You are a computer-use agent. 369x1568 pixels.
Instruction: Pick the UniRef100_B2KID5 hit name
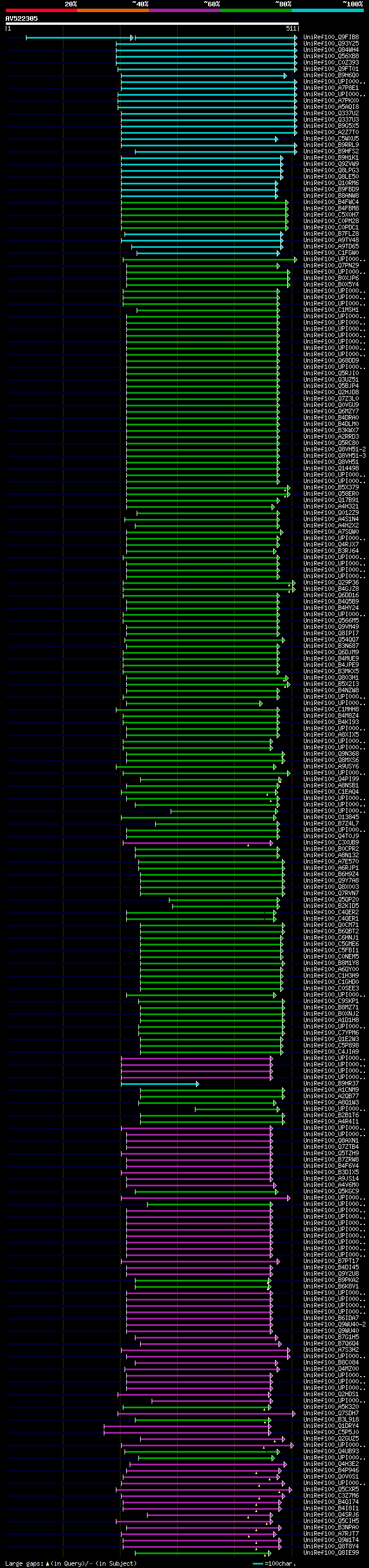pos(332,906)
